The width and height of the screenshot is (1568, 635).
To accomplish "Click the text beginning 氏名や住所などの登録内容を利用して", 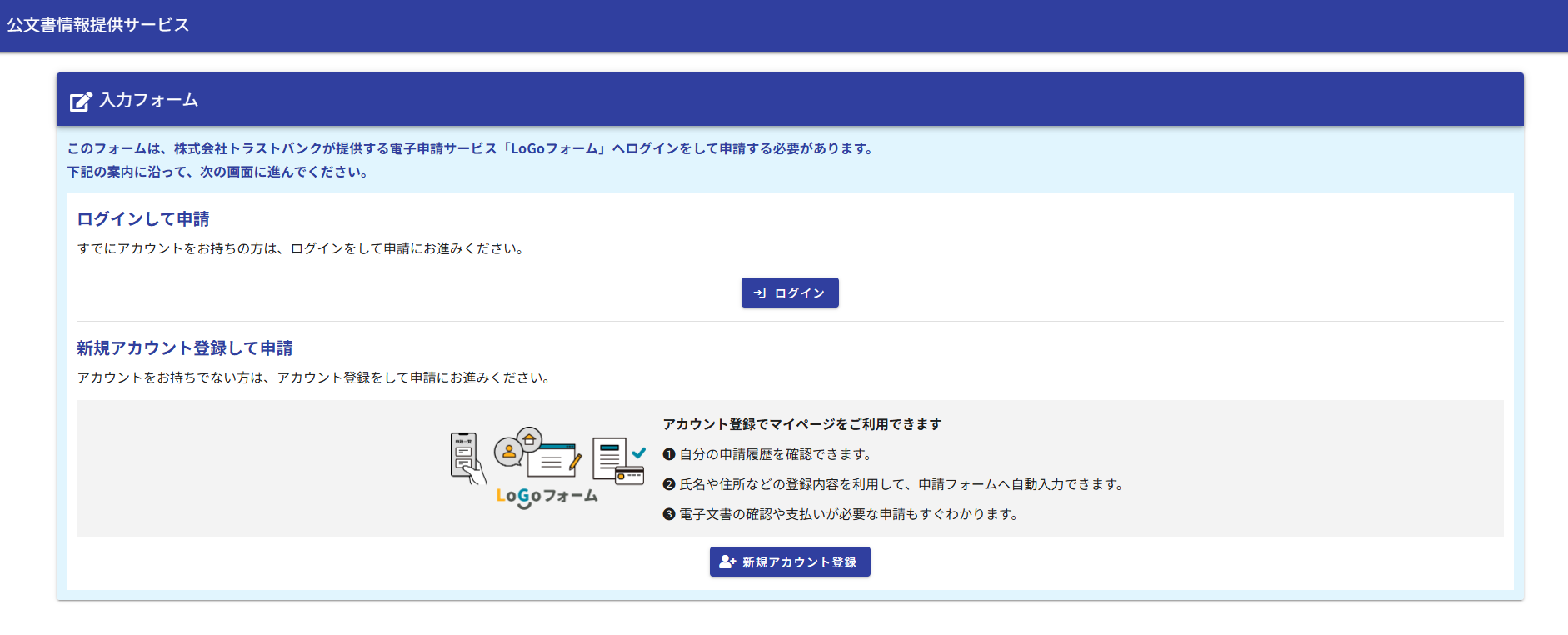I will (x=903, y=484).
